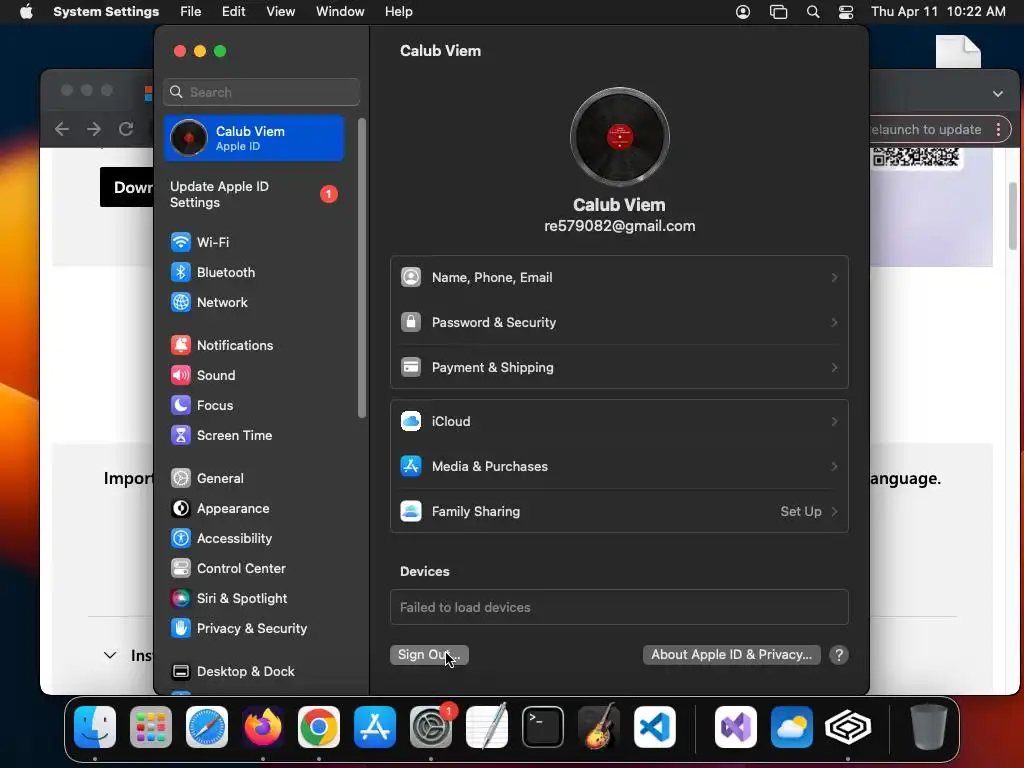Open the Window menu

point(340,12)
